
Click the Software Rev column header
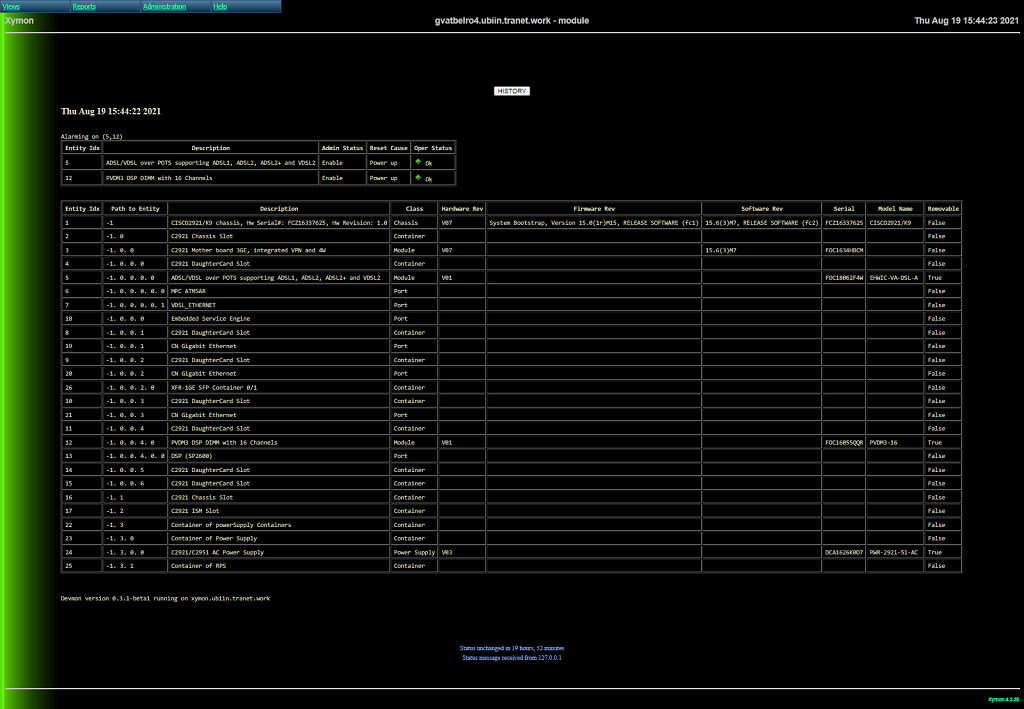(x=761, y=208)
